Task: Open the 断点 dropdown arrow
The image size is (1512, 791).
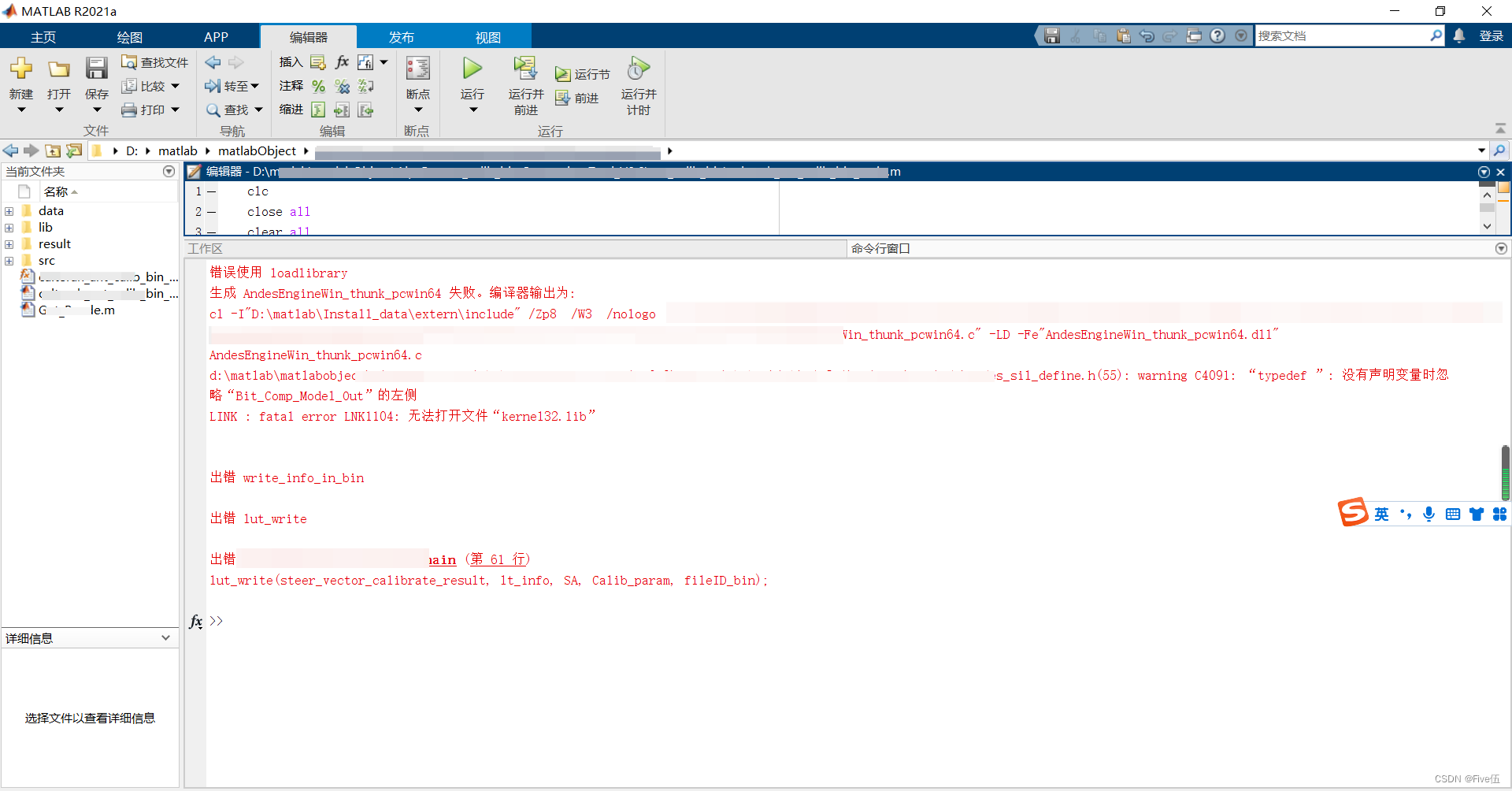Action: coord(418,110)
